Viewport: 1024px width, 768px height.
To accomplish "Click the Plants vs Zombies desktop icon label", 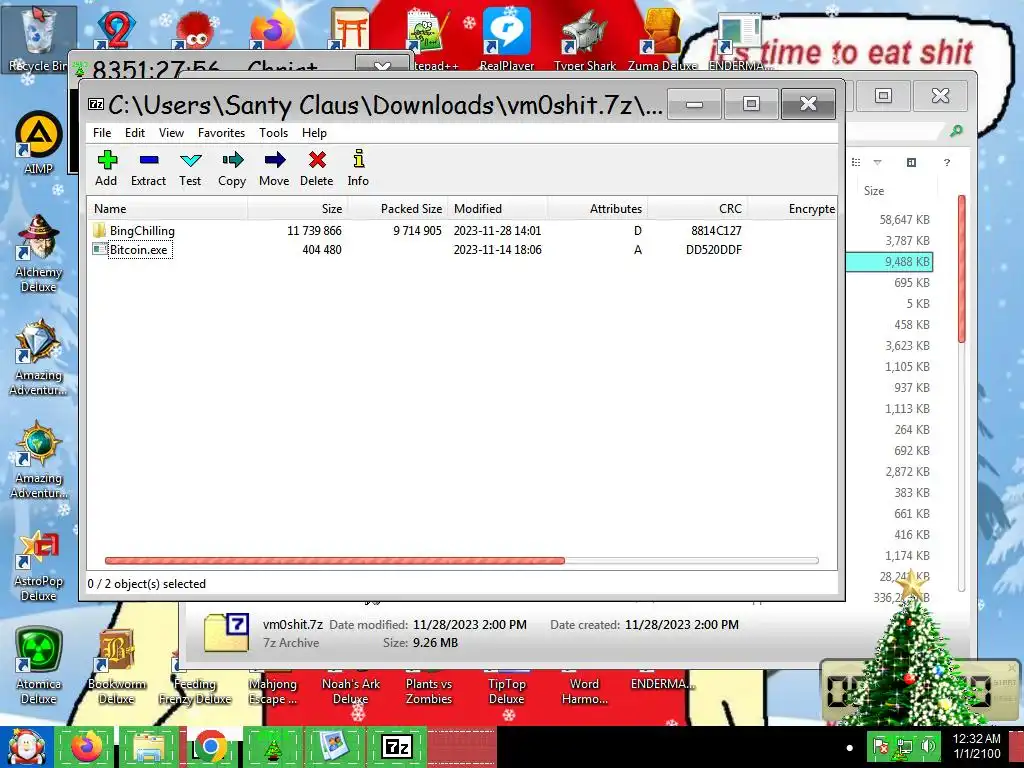I will [429, 691].
